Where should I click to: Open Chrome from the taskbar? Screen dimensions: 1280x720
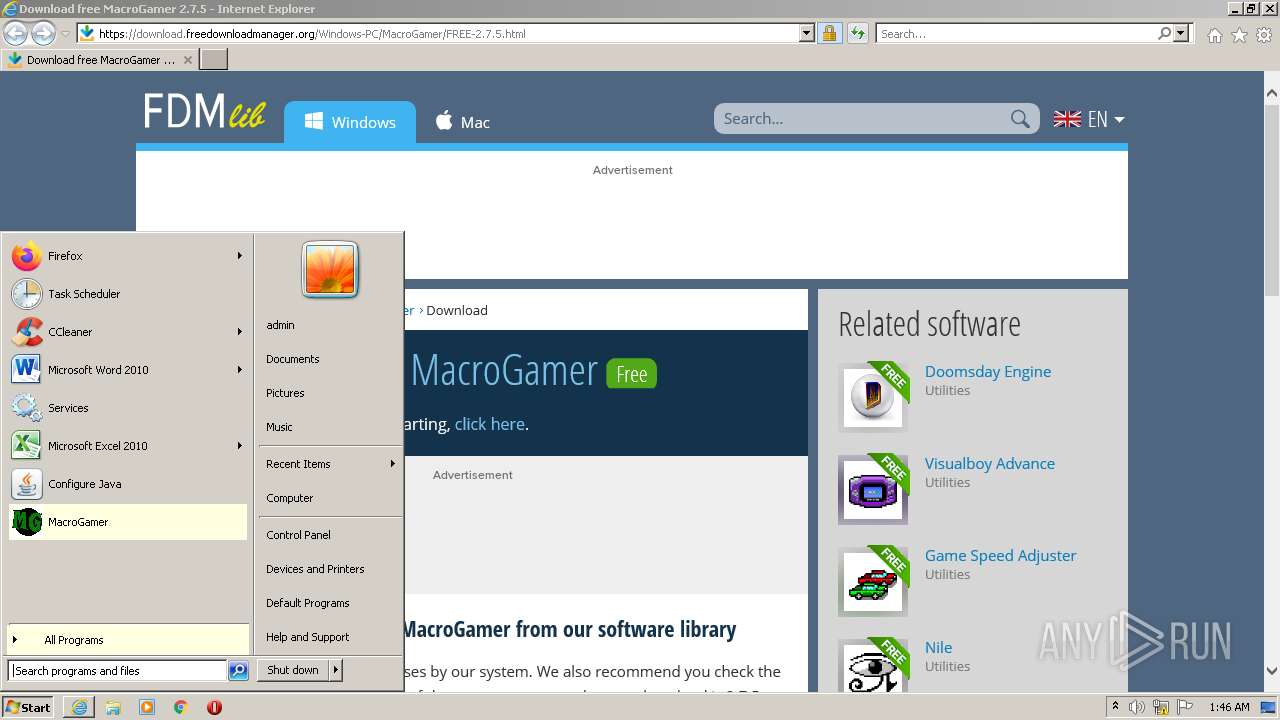[x=181, y=707]
